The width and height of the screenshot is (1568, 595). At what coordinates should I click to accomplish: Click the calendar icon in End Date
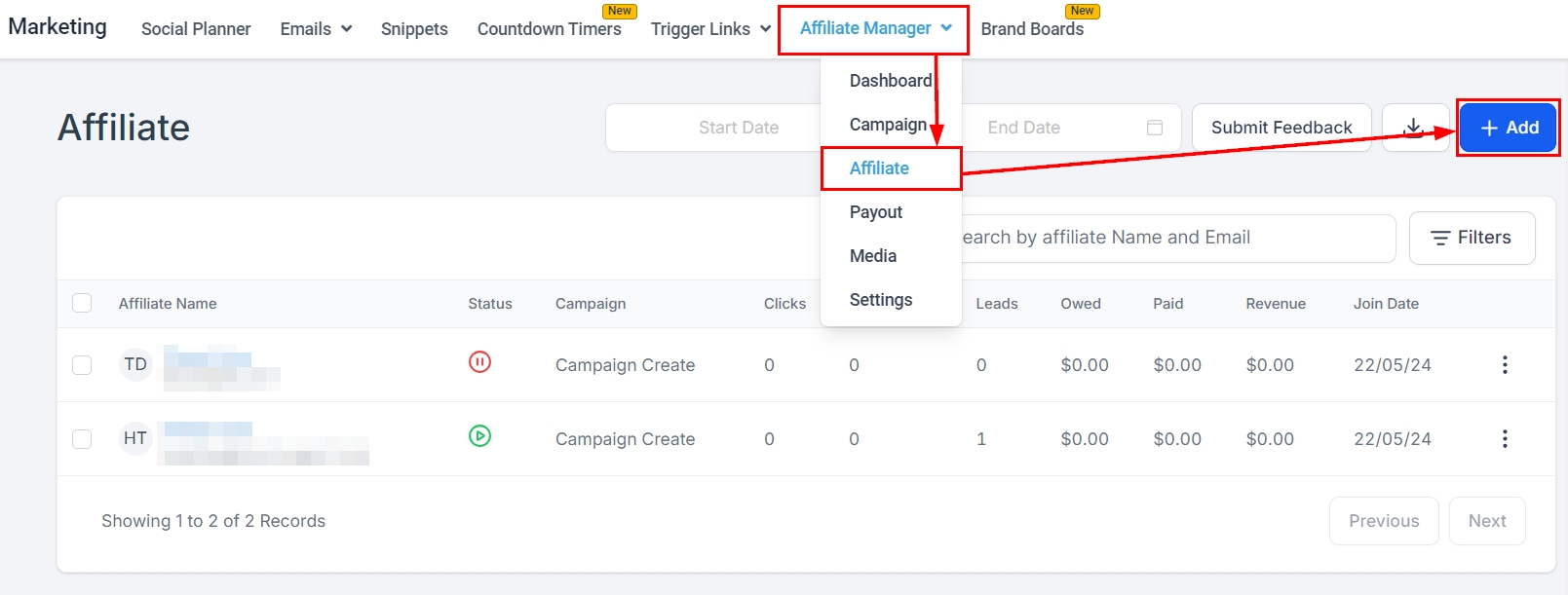click(x=1155, y=128)
